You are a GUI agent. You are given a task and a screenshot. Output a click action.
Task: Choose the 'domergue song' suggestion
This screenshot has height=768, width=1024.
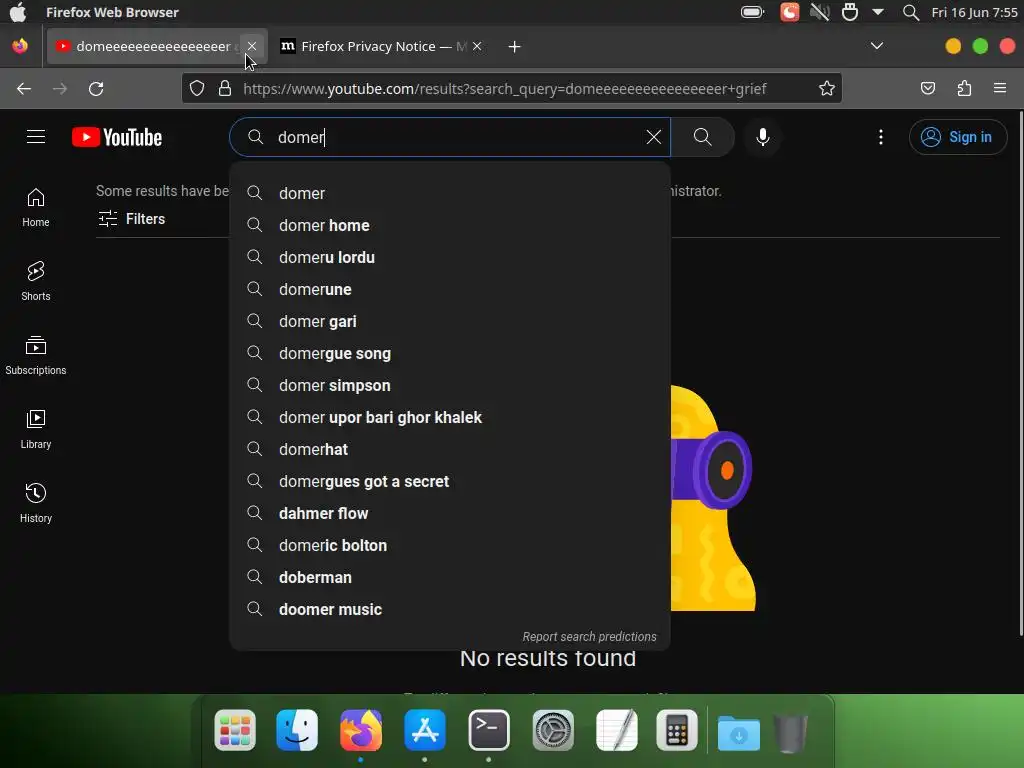450,353
